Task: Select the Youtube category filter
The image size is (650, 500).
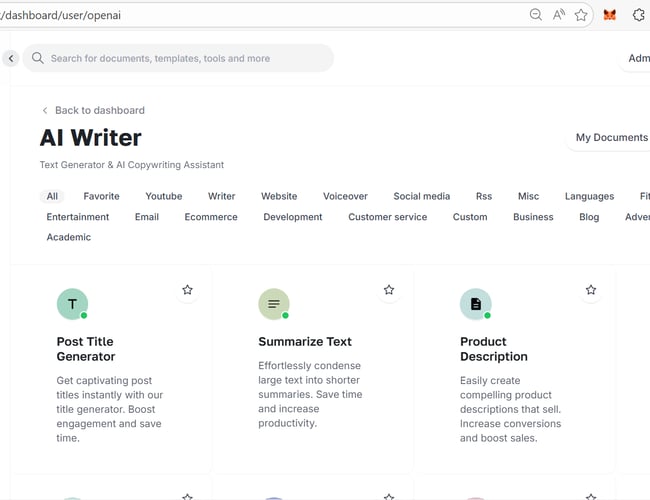Action: [164, 196]
